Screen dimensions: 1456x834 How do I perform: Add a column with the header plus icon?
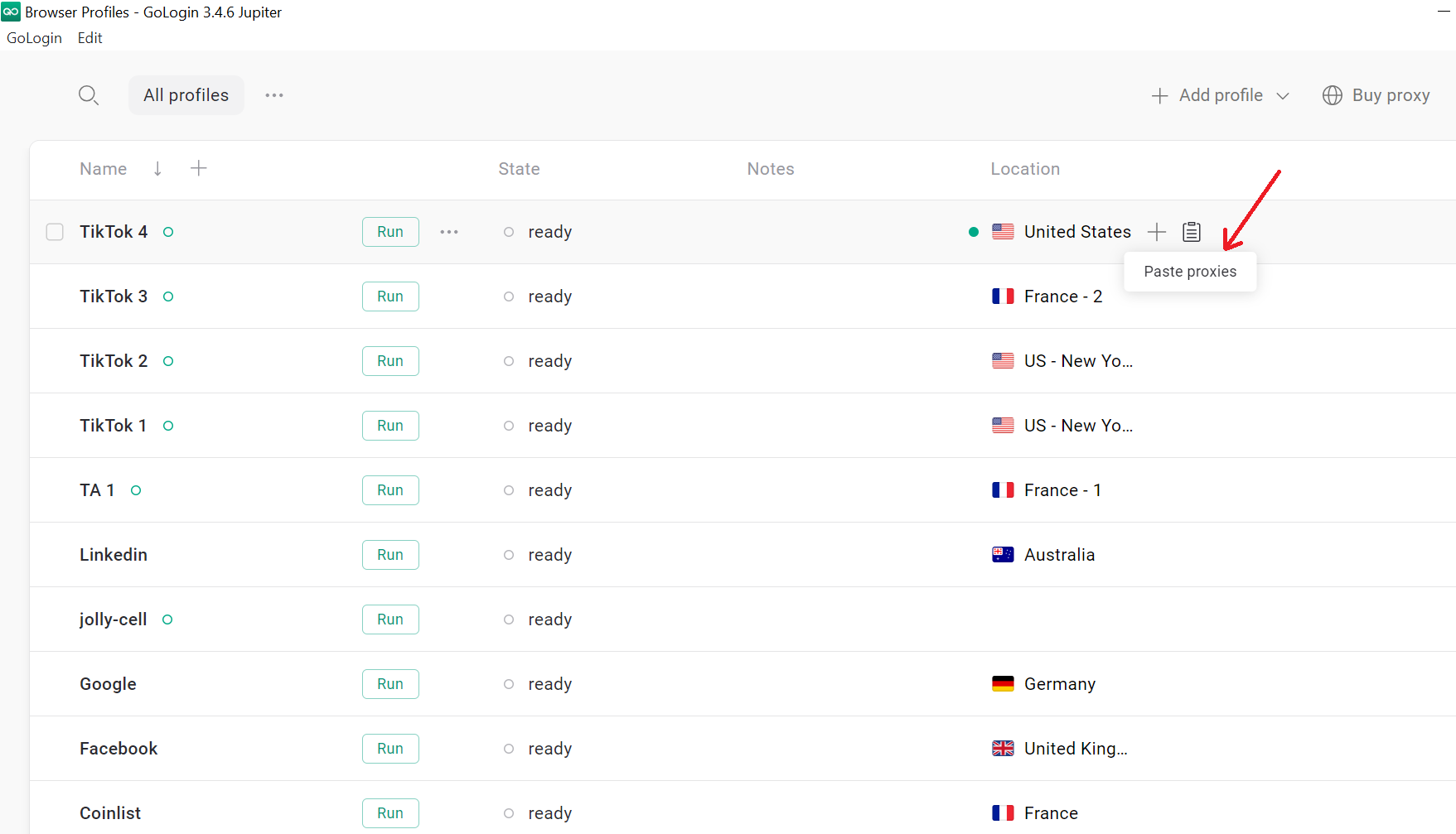[199, 168]
